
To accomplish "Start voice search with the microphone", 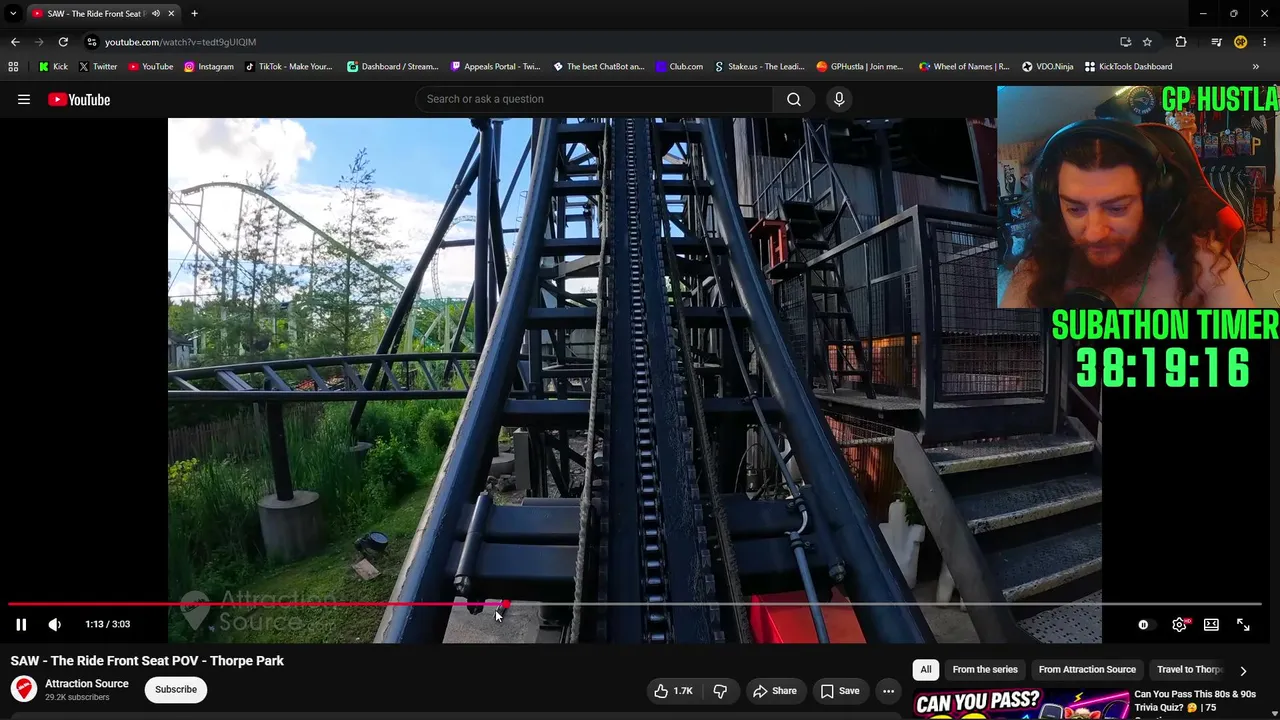I will coord(839,99).
